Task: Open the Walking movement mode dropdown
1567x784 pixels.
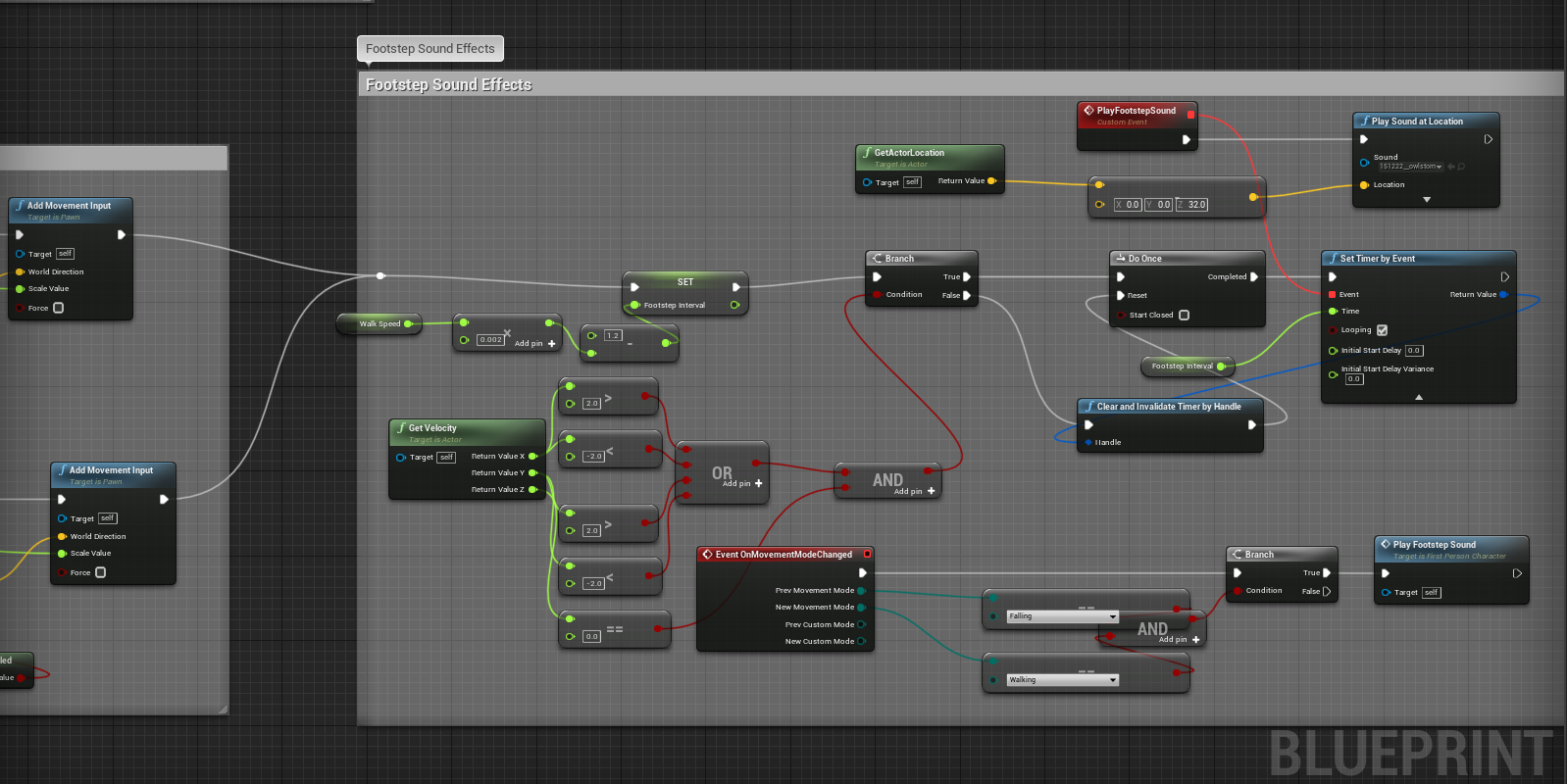Action: 1063,680
